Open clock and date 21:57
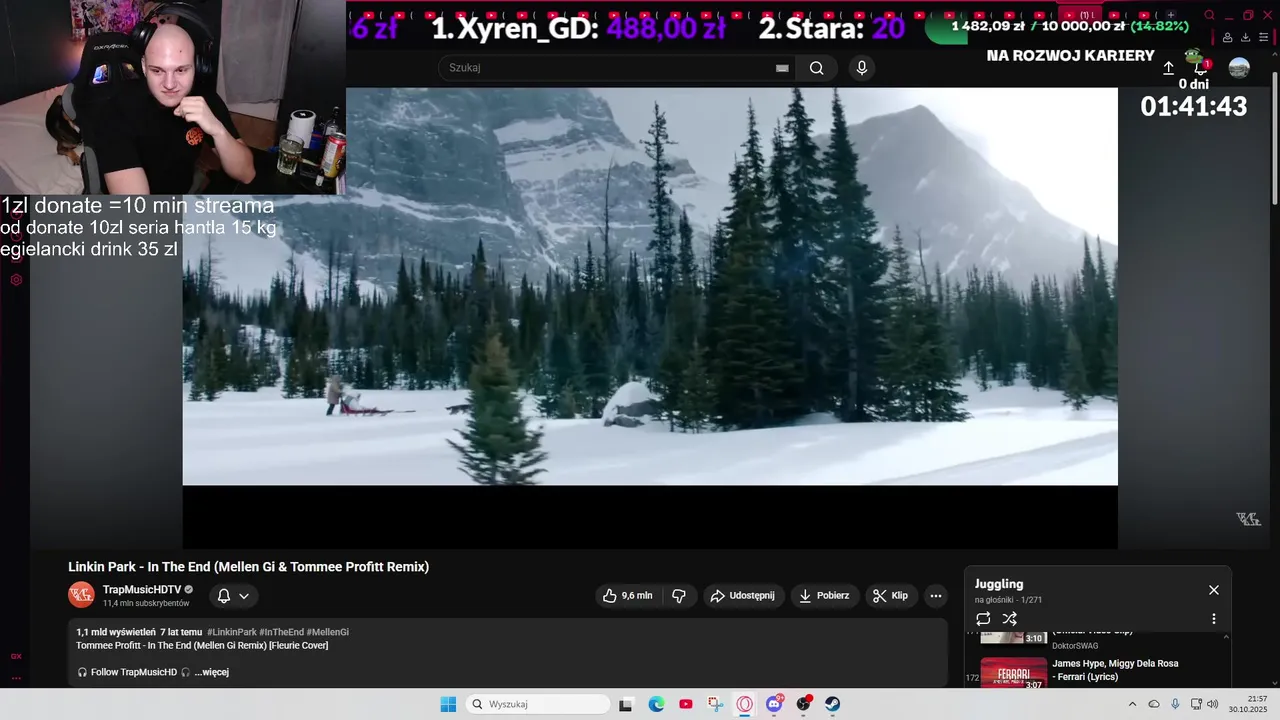The image size is (1280, 720). tap(1249, 704)
